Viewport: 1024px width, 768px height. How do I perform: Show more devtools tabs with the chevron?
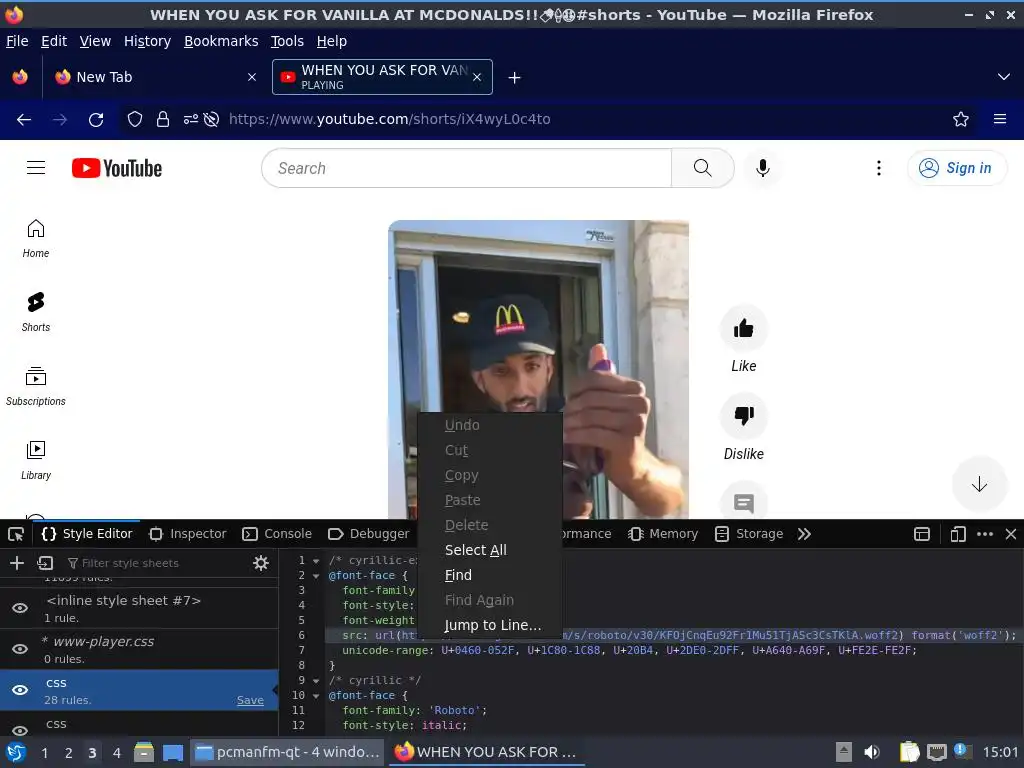point(804,534)
